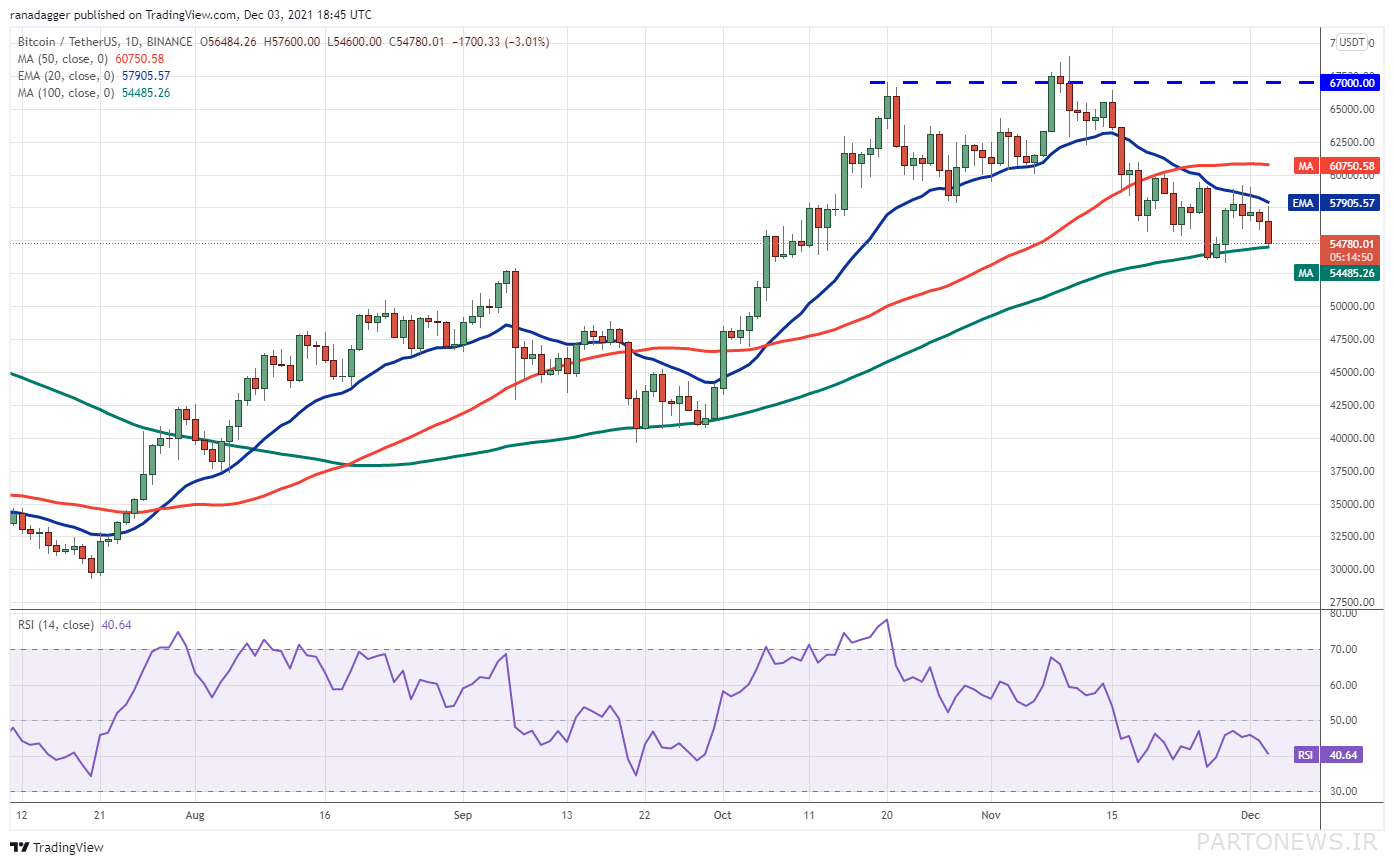Screen dimensions: 1394x865
Task: Click the ranadagger published header text
Action: [x=193, y=15]
